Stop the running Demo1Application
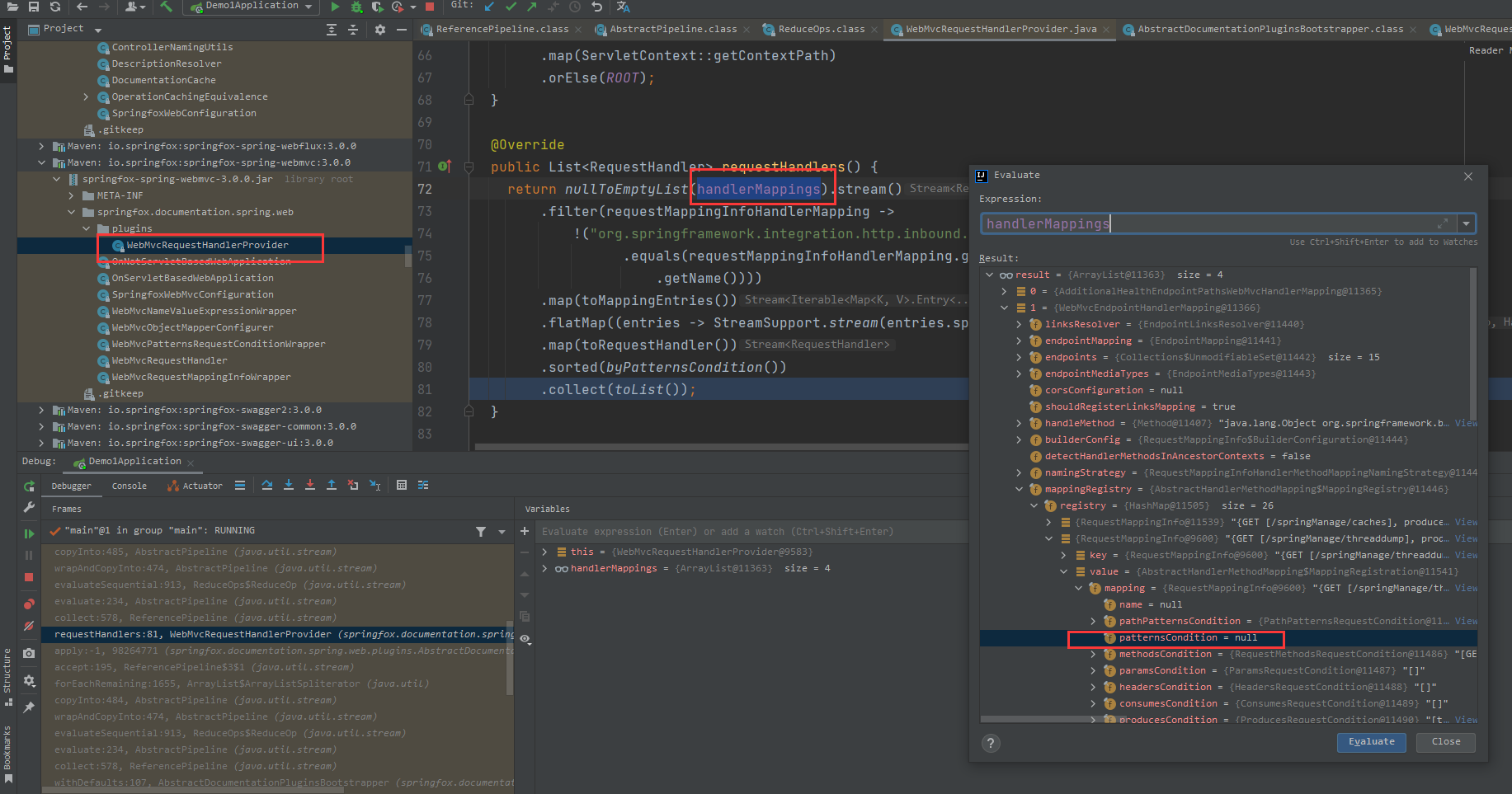This screenshot has height=794, width=1512. (x=429, y=7)
